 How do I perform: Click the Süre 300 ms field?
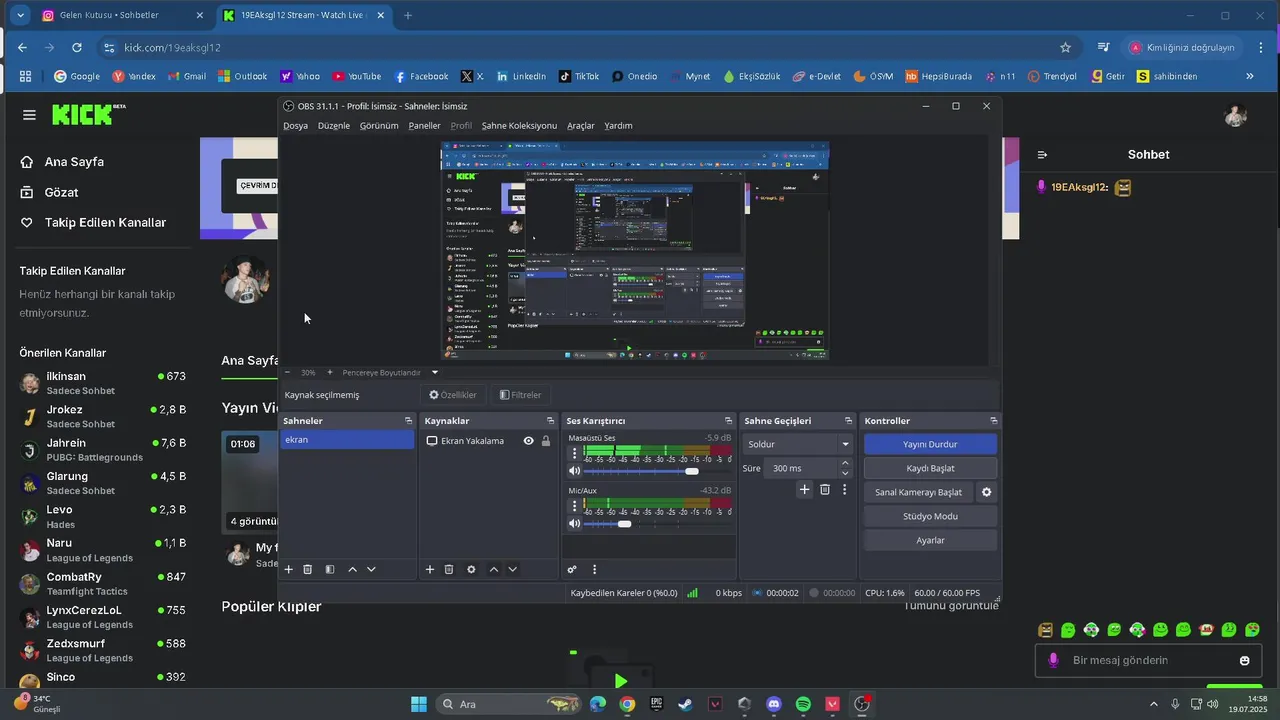coord(801,468)
